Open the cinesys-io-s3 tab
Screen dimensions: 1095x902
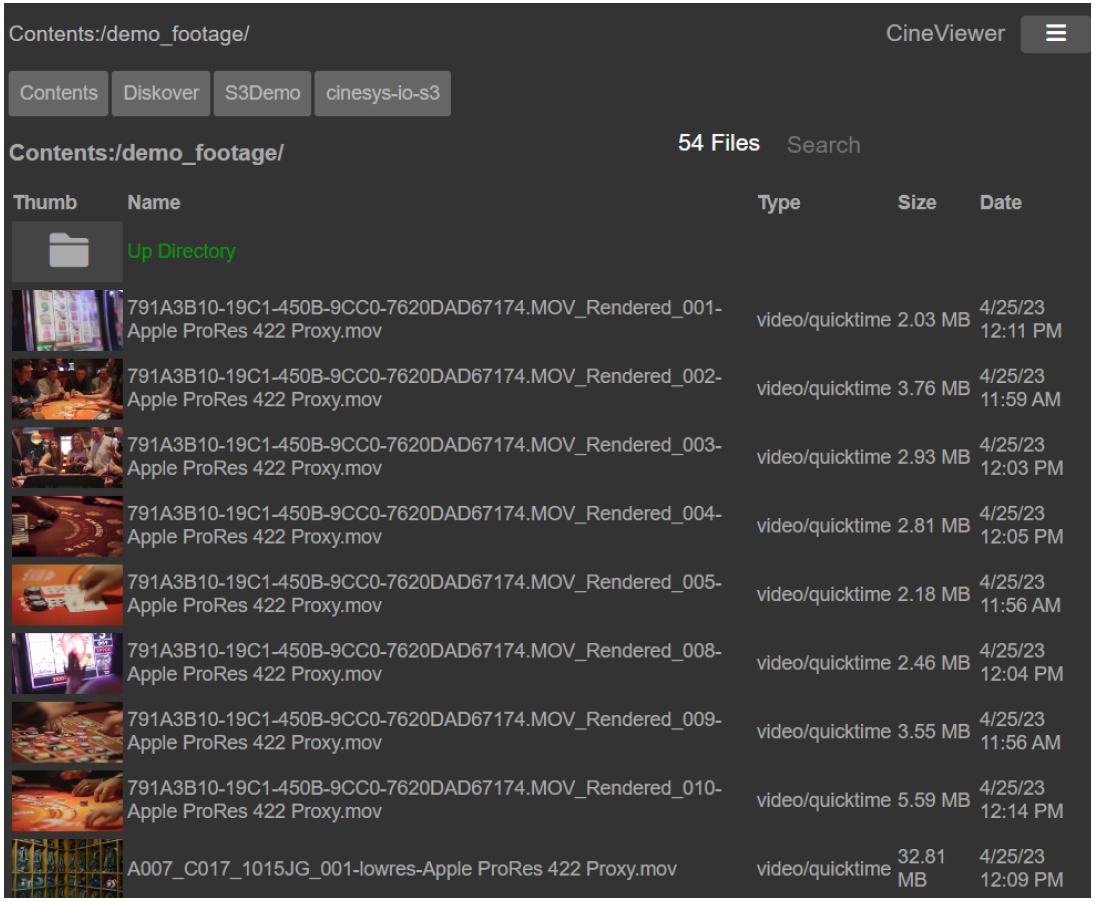point(382,93)
